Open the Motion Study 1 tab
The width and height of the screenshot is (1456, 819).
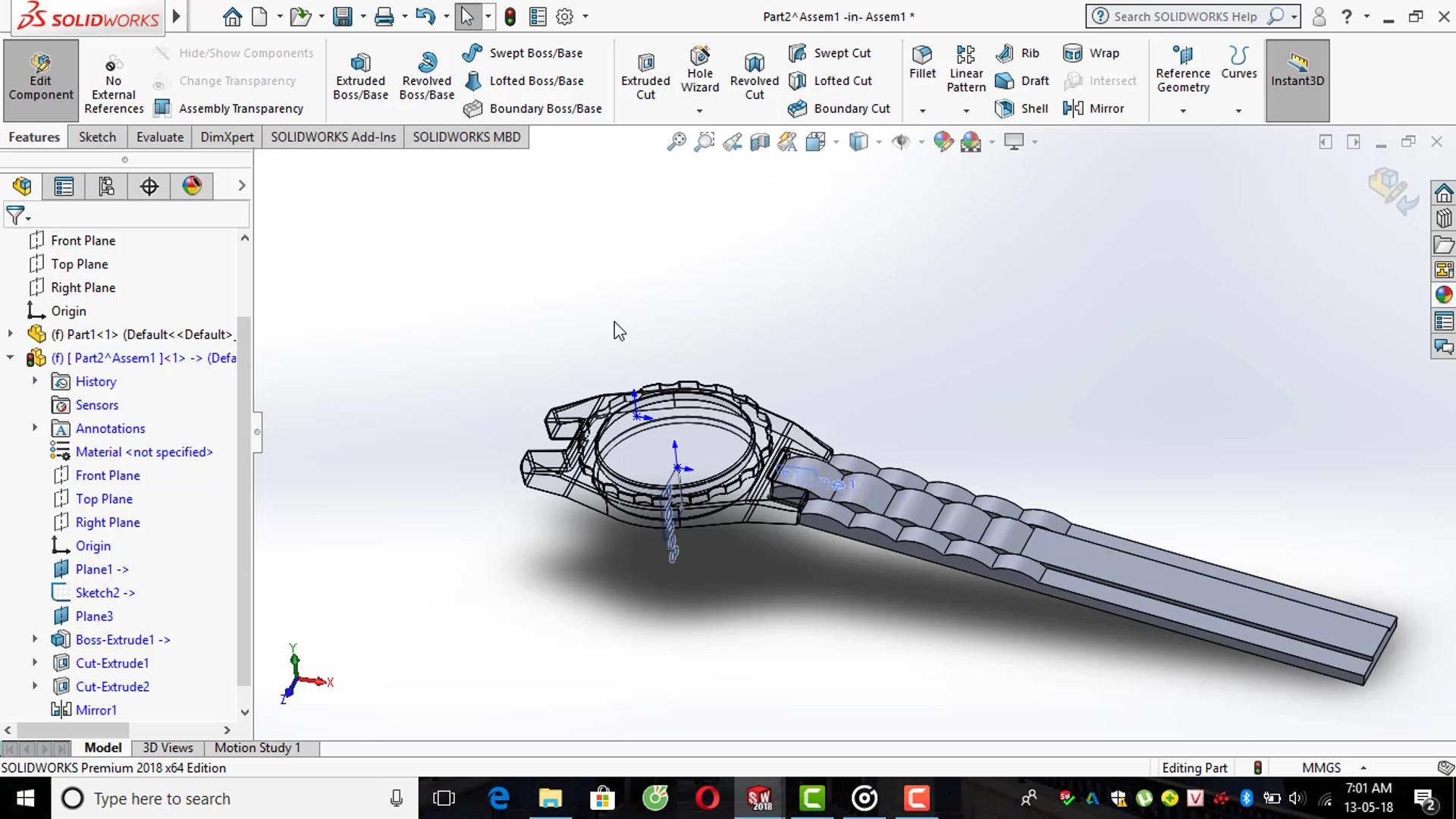[x=257, y=748]
